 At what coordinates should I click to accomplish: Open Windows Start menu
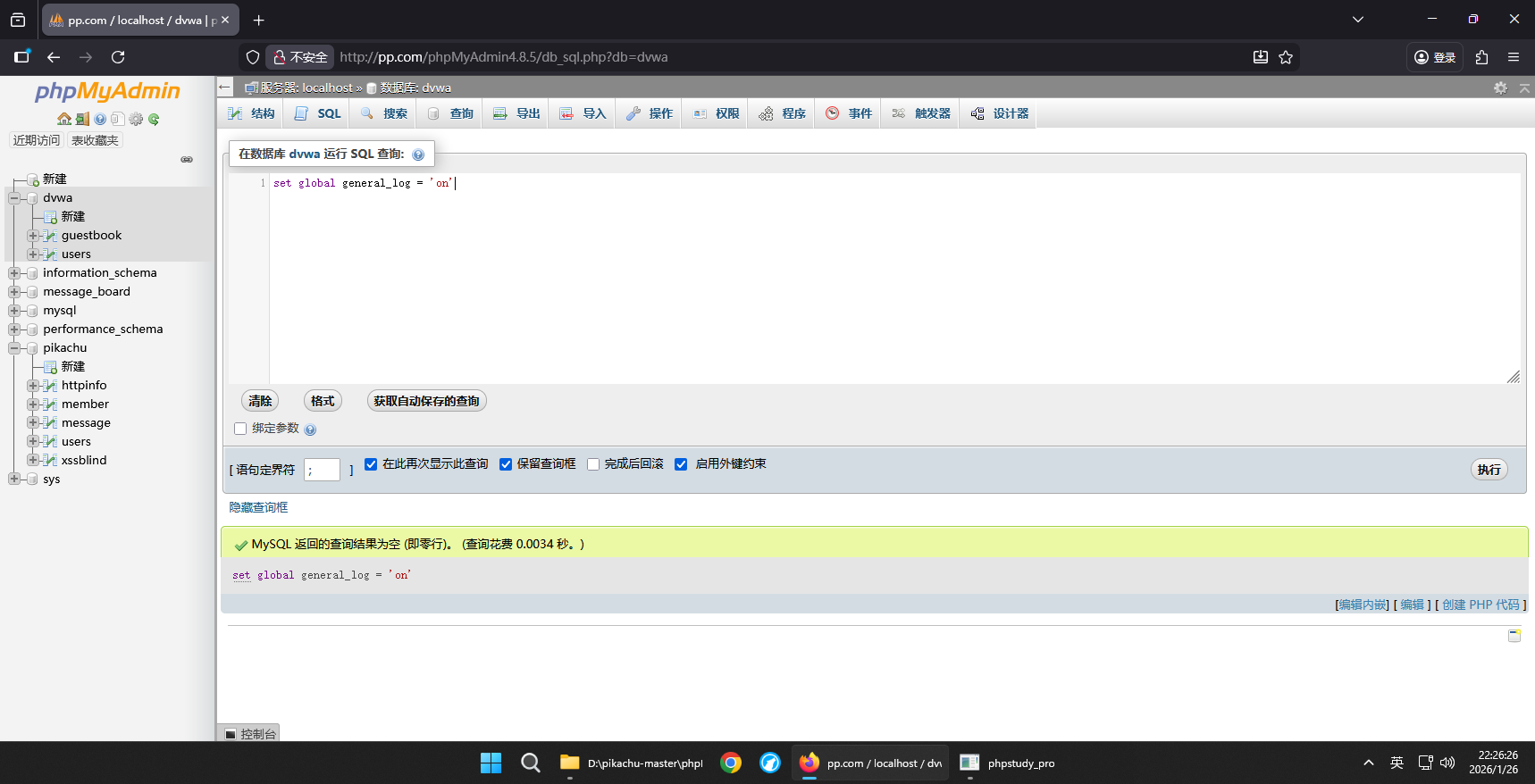(491, 763)
